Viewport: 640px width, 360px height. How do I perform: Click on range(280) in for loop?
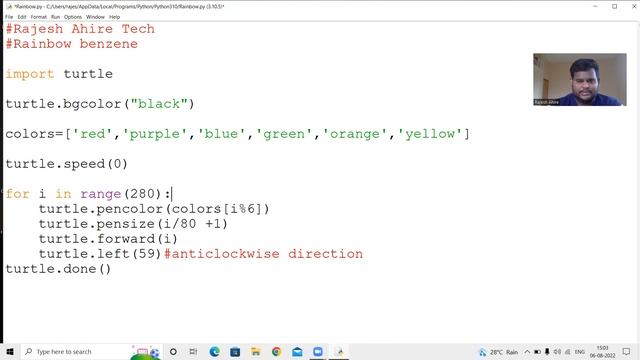tap(121, 194)
